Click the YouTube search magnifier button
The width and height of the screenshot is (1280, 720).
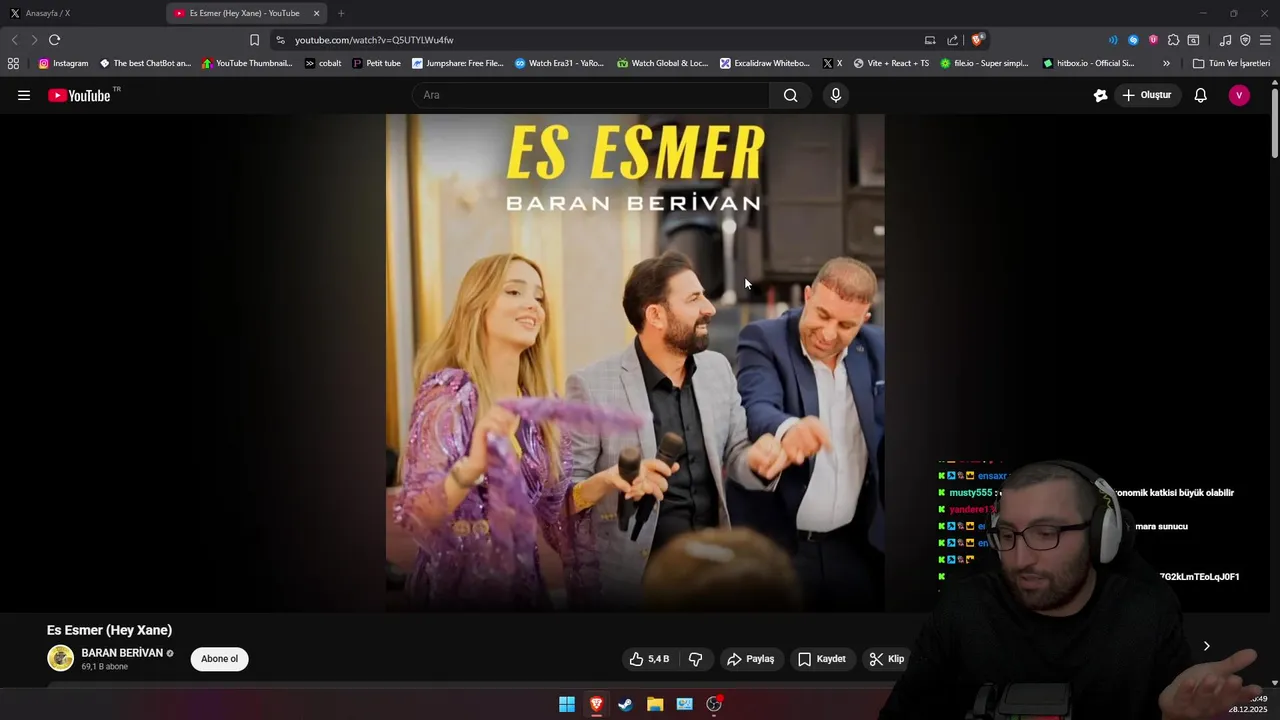(790, 95)
